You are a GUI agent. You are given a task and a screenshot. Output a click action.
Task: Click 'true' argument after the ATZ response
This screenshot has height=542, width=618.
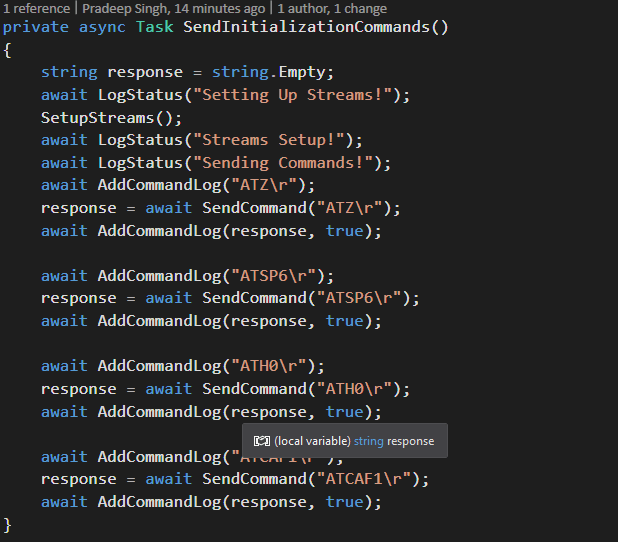(344, 231)
